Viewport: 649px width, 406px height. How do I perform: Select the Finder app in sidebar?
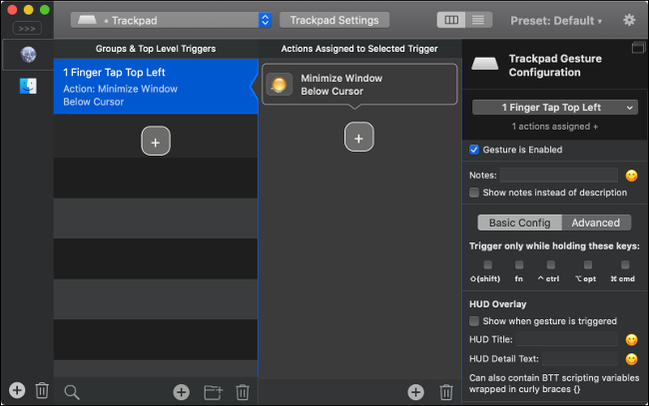click(x=28, y=86)
